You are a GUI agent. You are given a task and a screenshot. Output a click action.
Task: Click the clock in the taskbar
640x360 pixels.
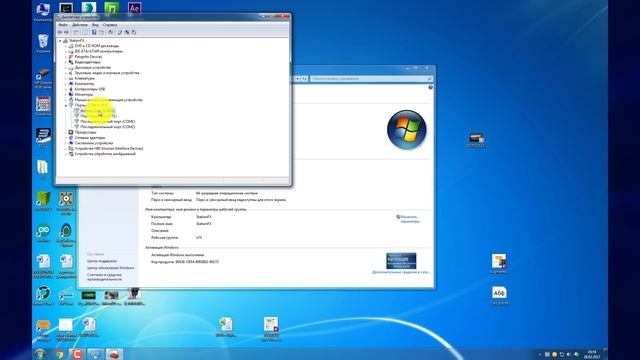click(592, 354)
